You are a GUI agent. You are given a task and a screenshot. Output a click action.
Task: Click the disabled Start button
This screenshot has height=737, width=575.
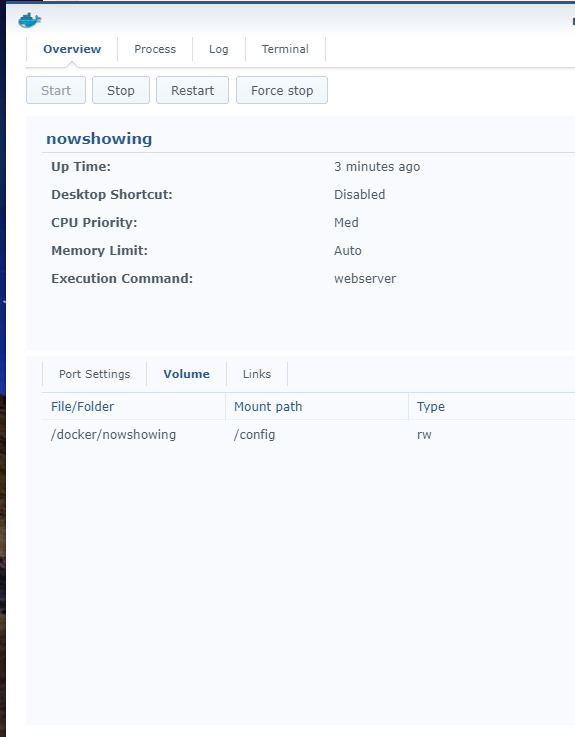click(x=56, y=90)
